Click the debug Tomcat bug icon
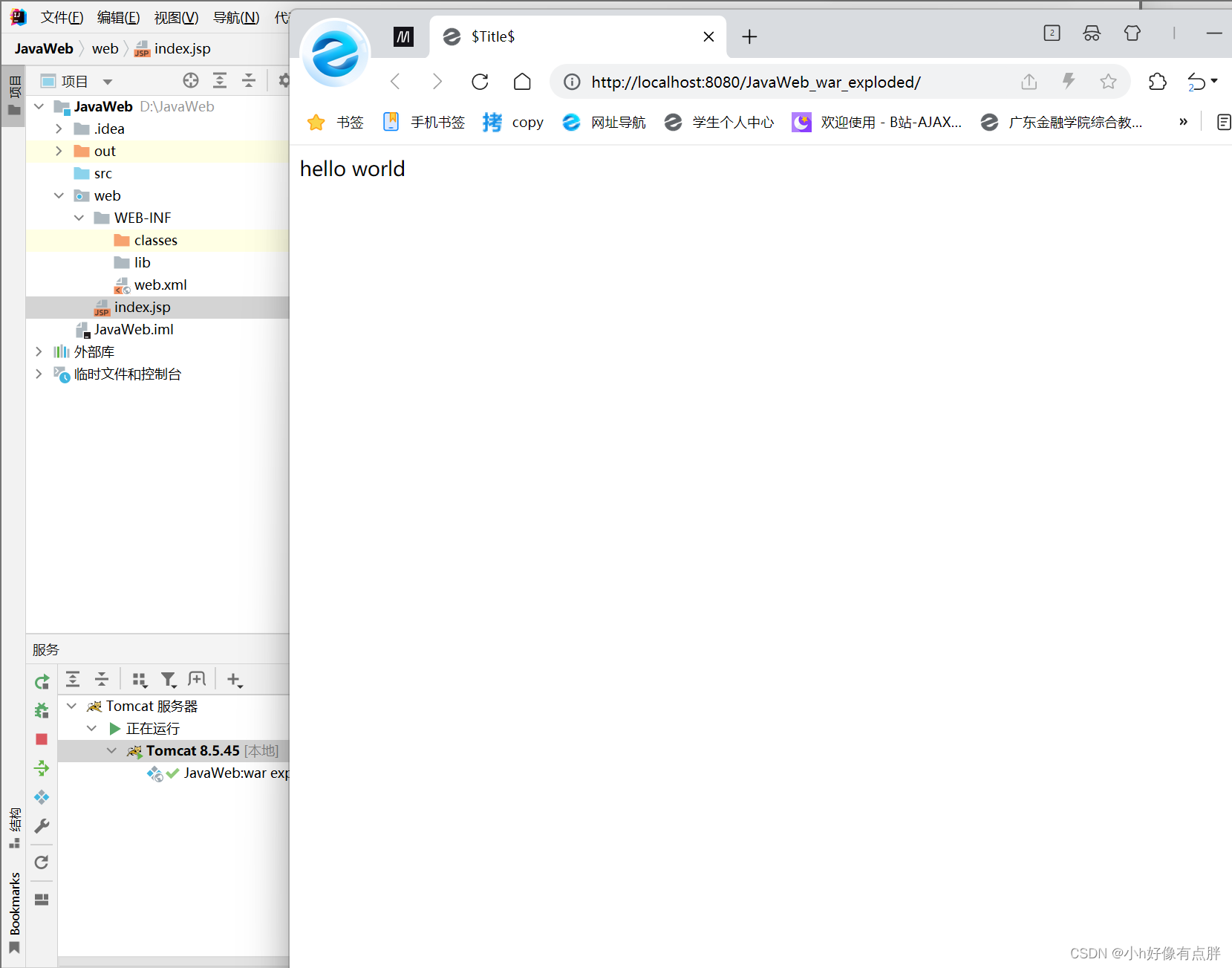 coord(42,710)
